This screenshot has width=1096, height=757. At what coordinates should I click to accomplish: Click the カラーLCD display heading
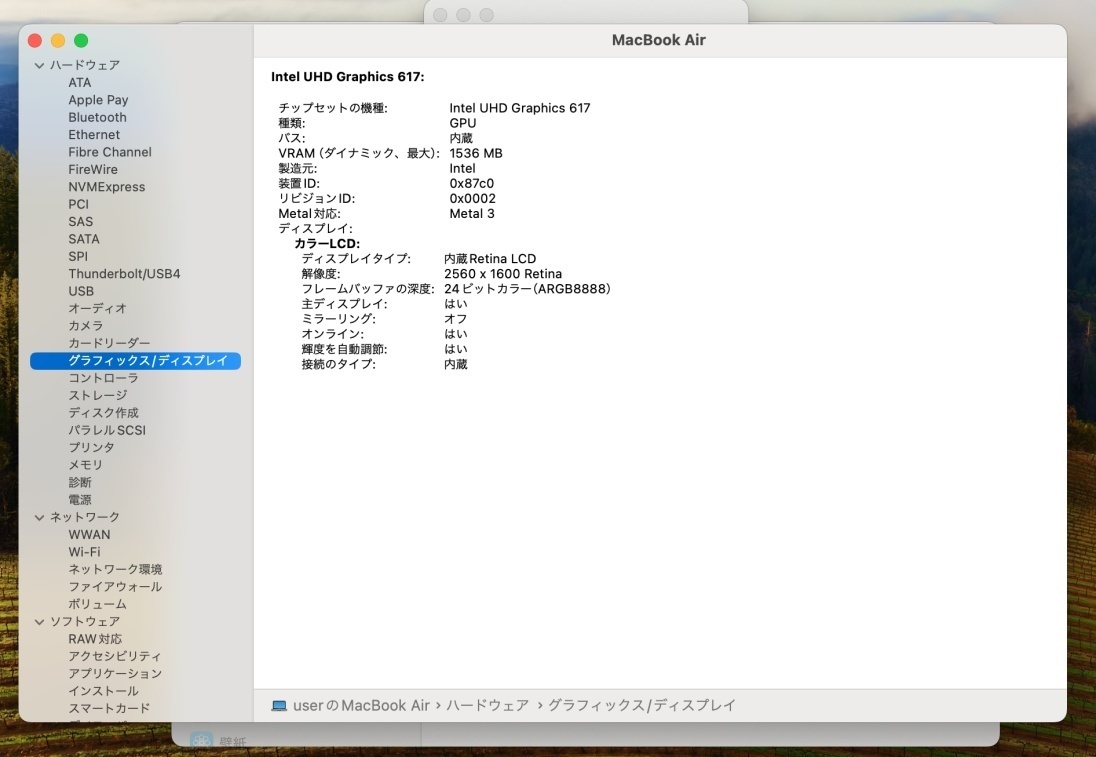pos(327,244)
